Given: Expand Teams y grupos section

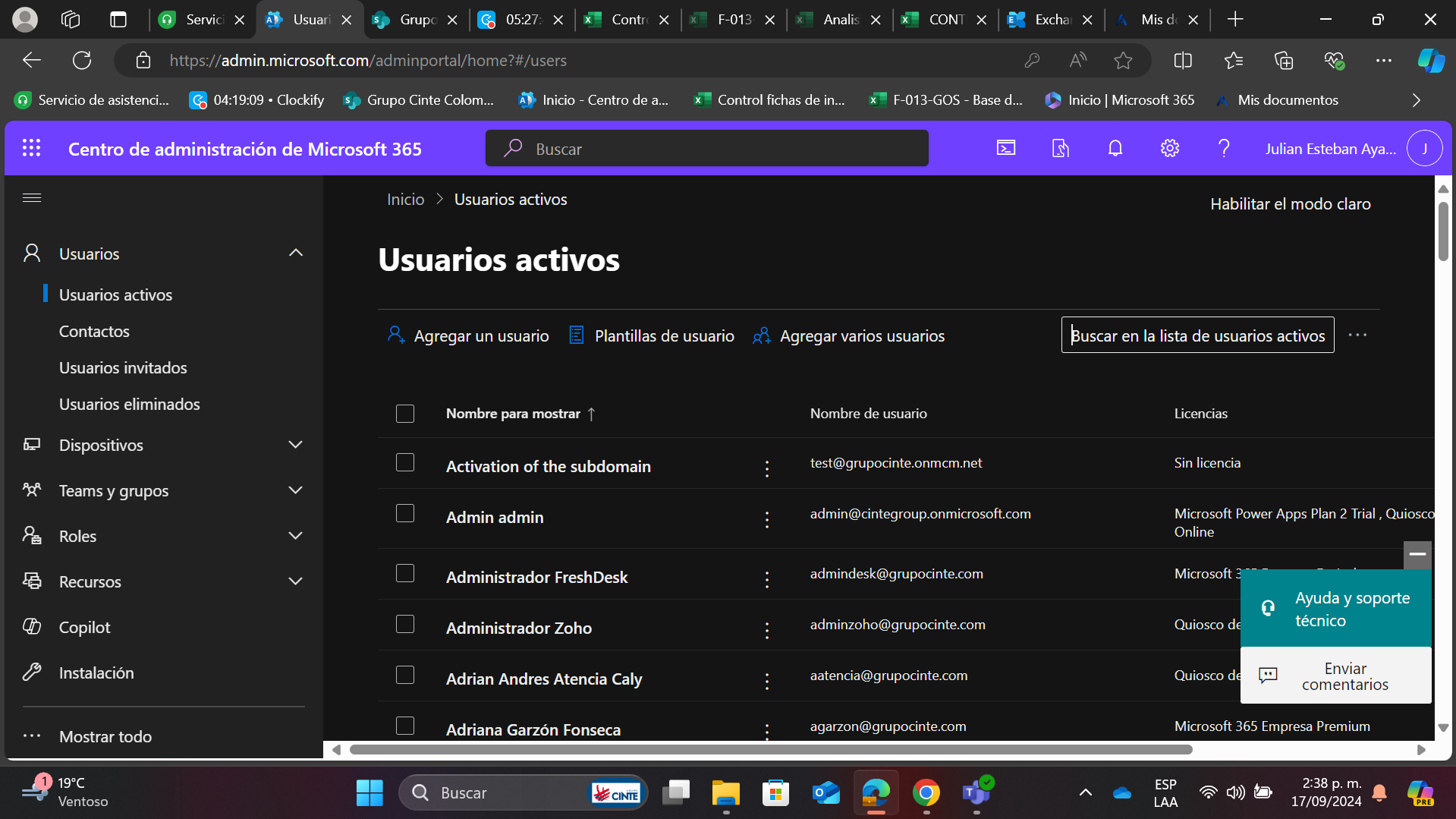Looking at the screenshot, I should pyautogui.click(x=296, y=490).
